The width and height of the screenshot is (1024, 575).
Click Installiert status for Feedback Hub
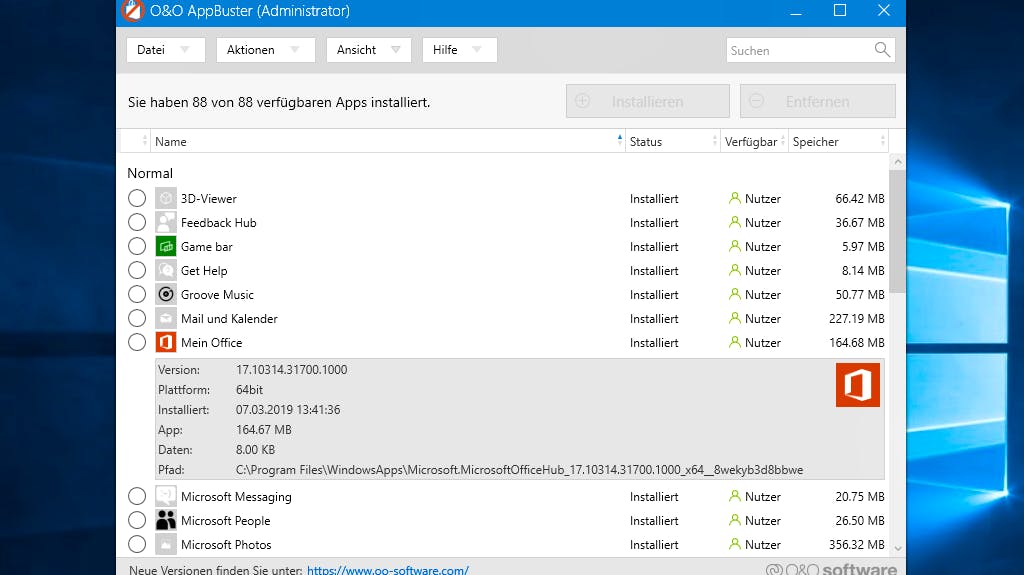(x=654, y=223)
